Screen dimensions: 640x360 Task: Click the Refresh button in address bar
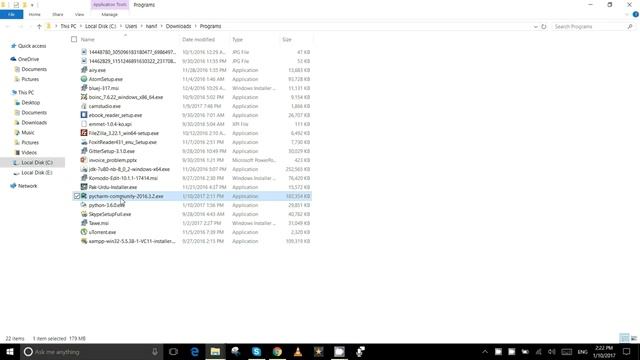544,26
